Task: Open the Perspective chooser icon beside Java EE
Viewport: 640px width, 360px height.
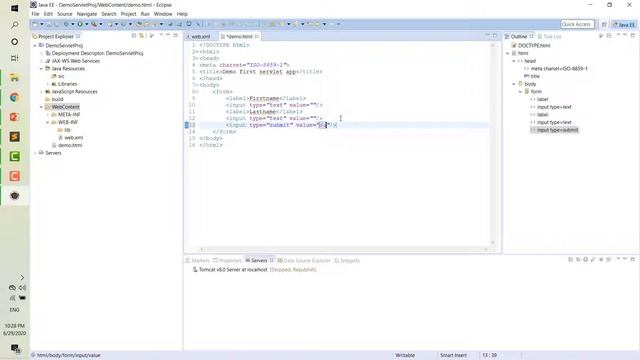Action: pos(604,24)
